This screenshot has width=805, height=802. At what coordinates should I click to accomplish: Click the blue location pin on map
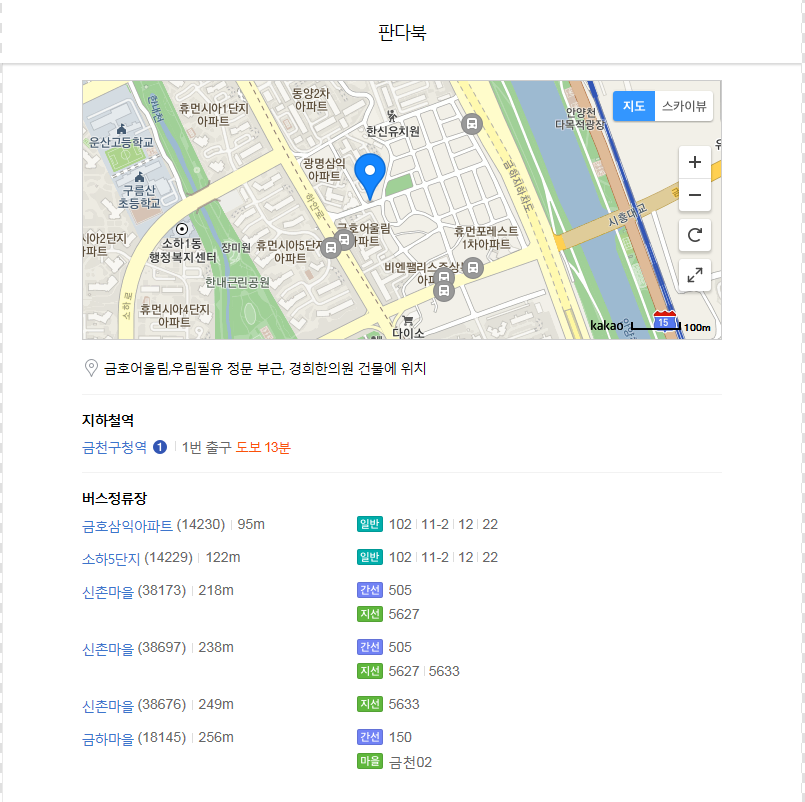(x=370, y=176)
